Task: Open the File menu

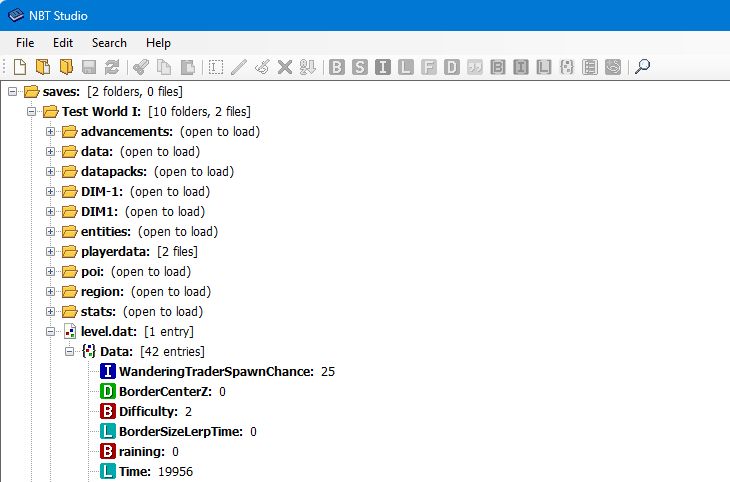Action: click(x=25, y=43)
